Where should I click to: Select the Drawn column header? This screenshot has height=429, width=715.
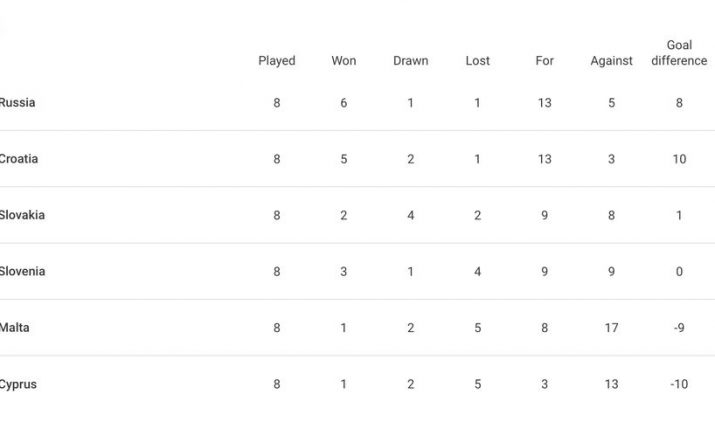[x=410, y=61]
